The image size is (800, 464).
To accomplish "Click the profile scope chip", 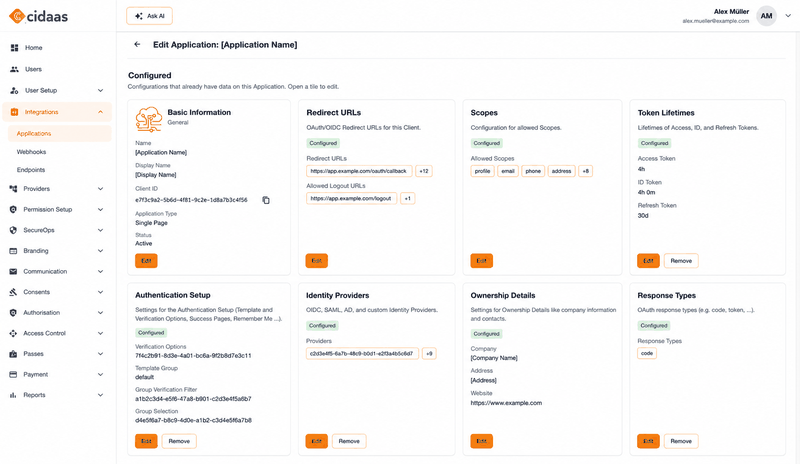I will tap(482, 171).
